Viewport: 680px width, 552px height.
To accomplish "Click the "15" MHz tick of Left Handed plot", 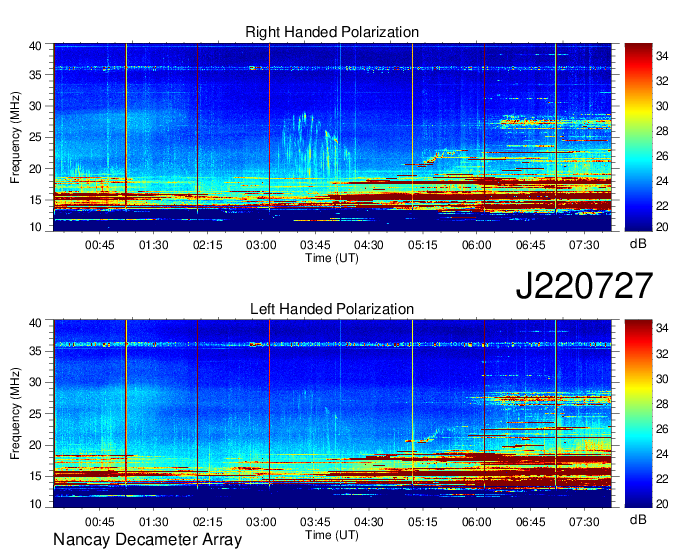I will (x=35, y=476).
